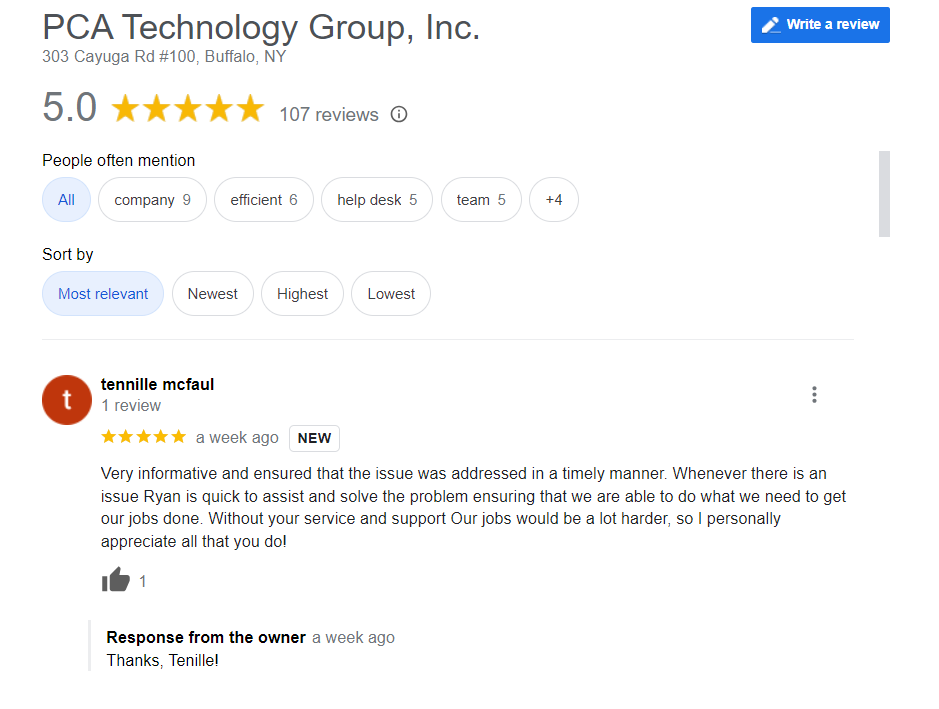Sort reviews by Highest rating
Image resolution: width=939 pixels, height=709 pixels.
coord(302,294)
